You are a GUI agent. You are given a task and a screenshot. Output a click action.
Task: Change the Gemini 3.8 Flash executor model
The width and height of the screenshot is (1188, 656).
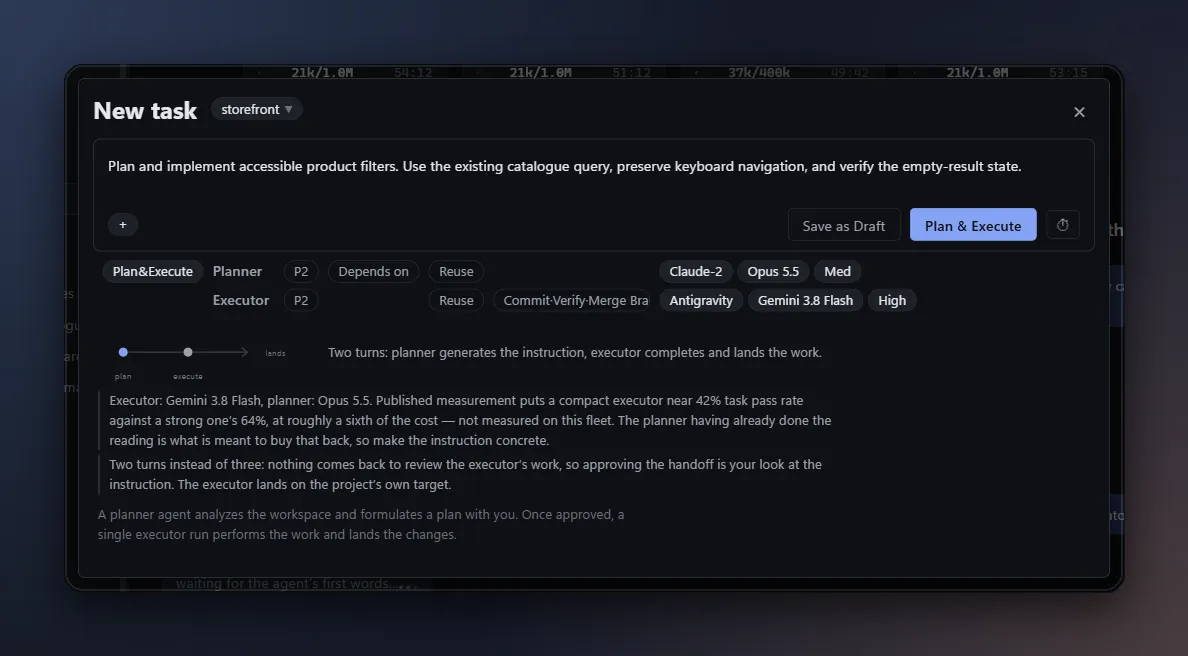click(x=805, y=301)
